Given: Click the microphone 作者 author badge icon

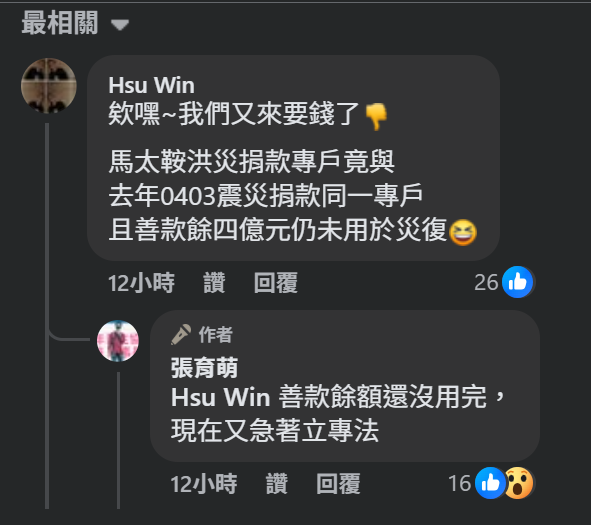Looking at the screenshot, I should (181, 334).
